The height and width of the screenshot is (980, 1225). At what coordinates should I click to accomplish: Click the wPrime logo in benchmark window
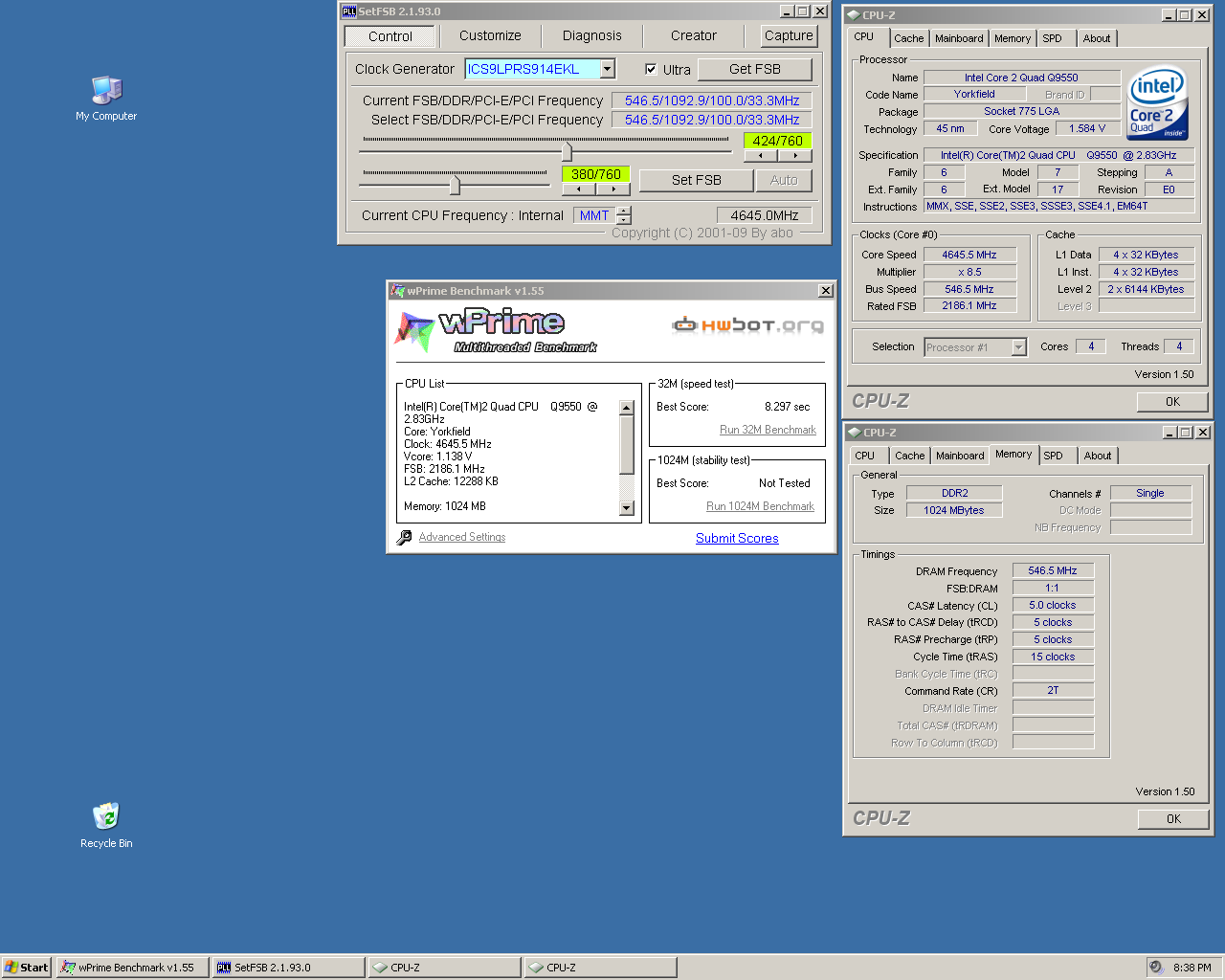(496, 330)
